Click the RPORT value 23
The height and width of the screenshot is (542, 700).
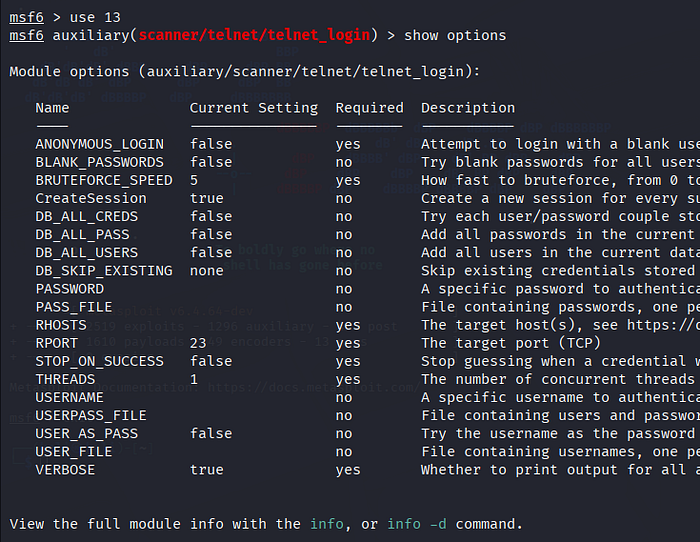pyautogui.click(x=198, y=343)
